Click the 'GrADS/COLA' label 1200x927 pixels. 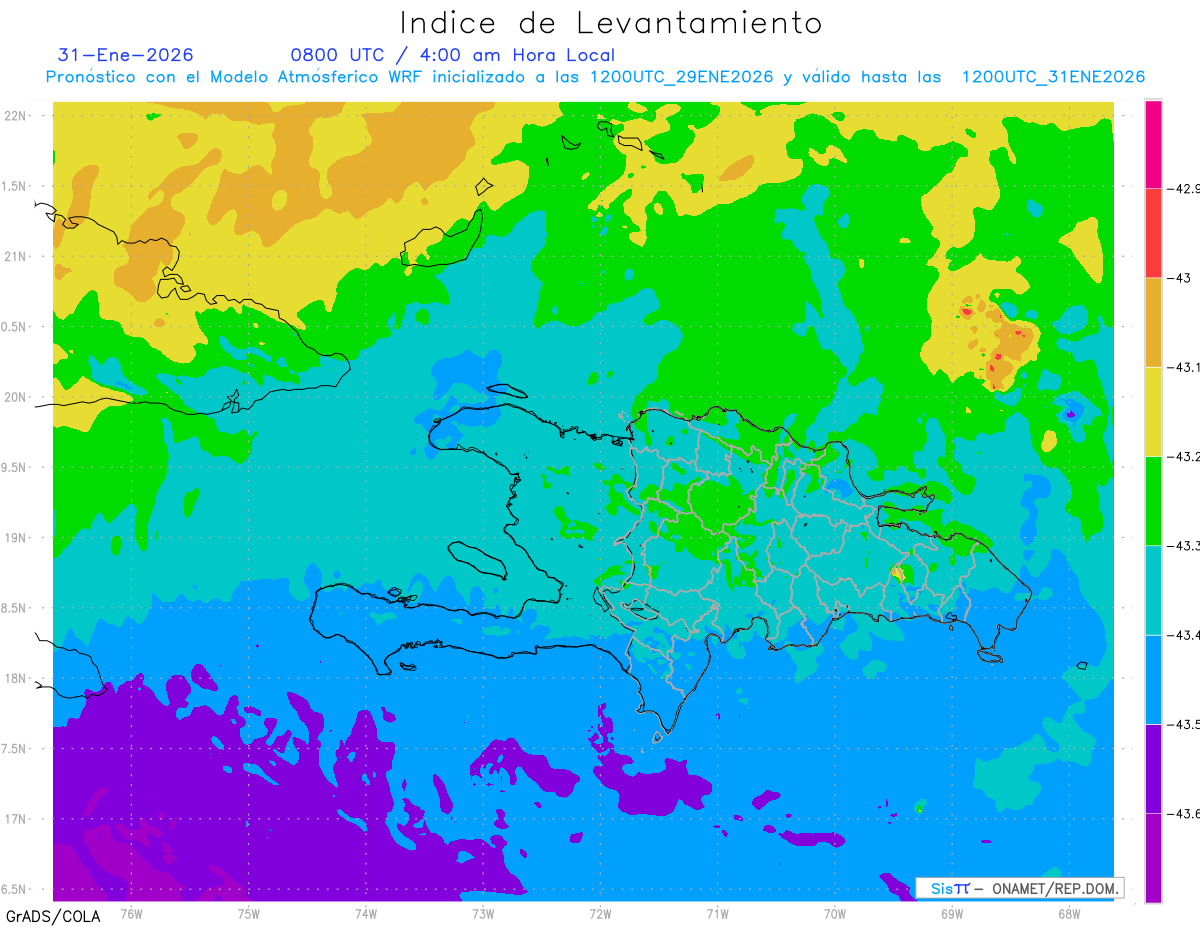53,916
